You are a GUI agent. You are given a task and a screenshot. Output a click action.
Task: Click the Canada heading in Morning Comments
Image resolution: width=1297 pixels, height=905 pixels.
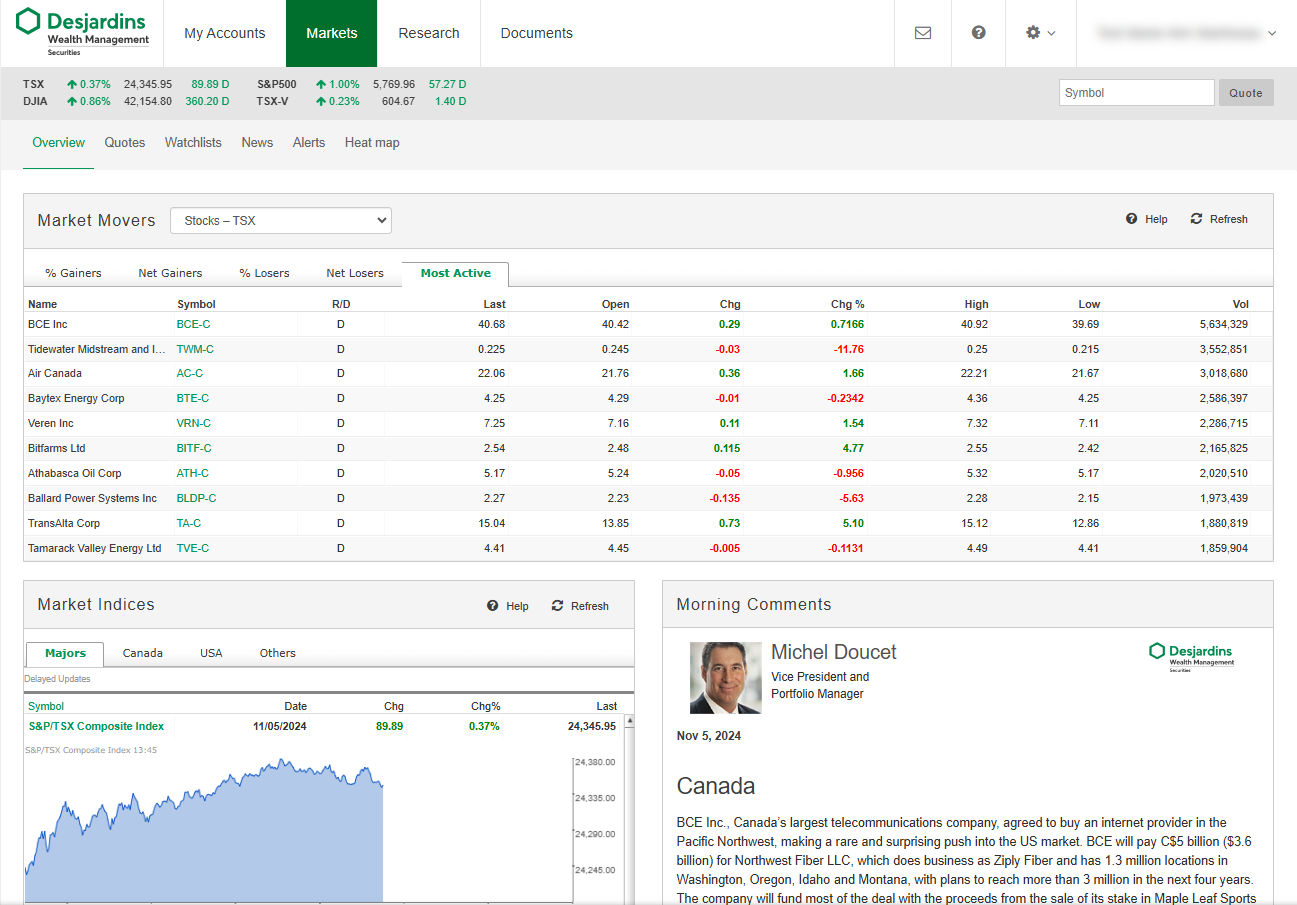716,786
